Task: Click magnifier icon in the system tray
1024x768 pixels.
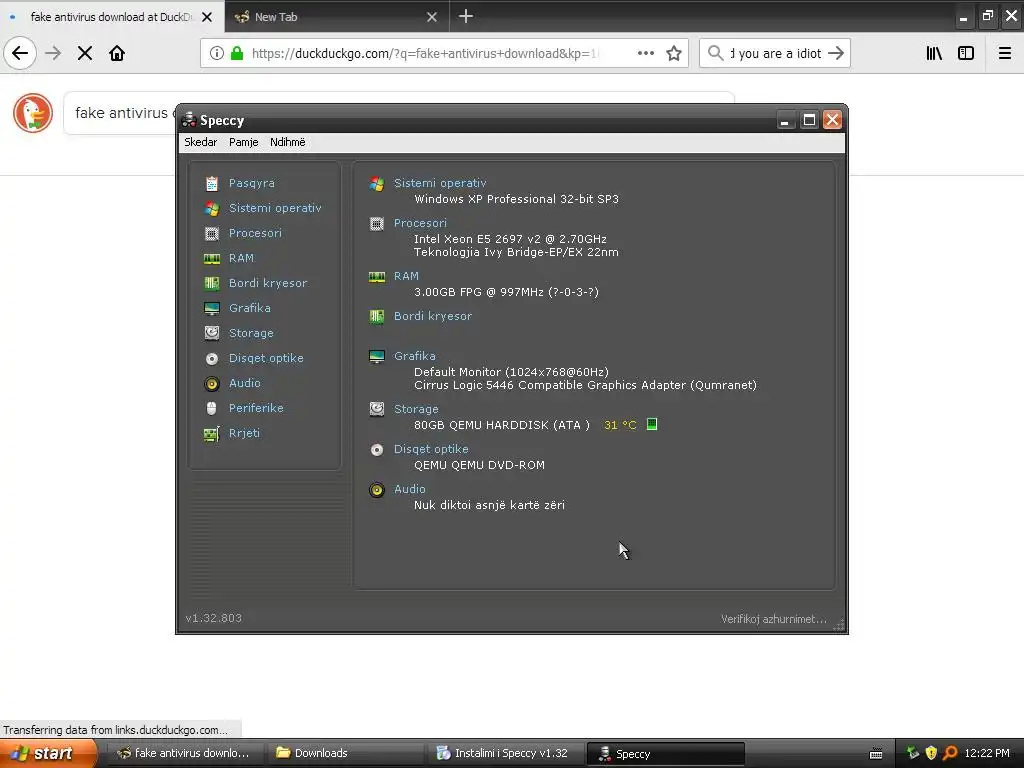Action: (x=950, y=753)
